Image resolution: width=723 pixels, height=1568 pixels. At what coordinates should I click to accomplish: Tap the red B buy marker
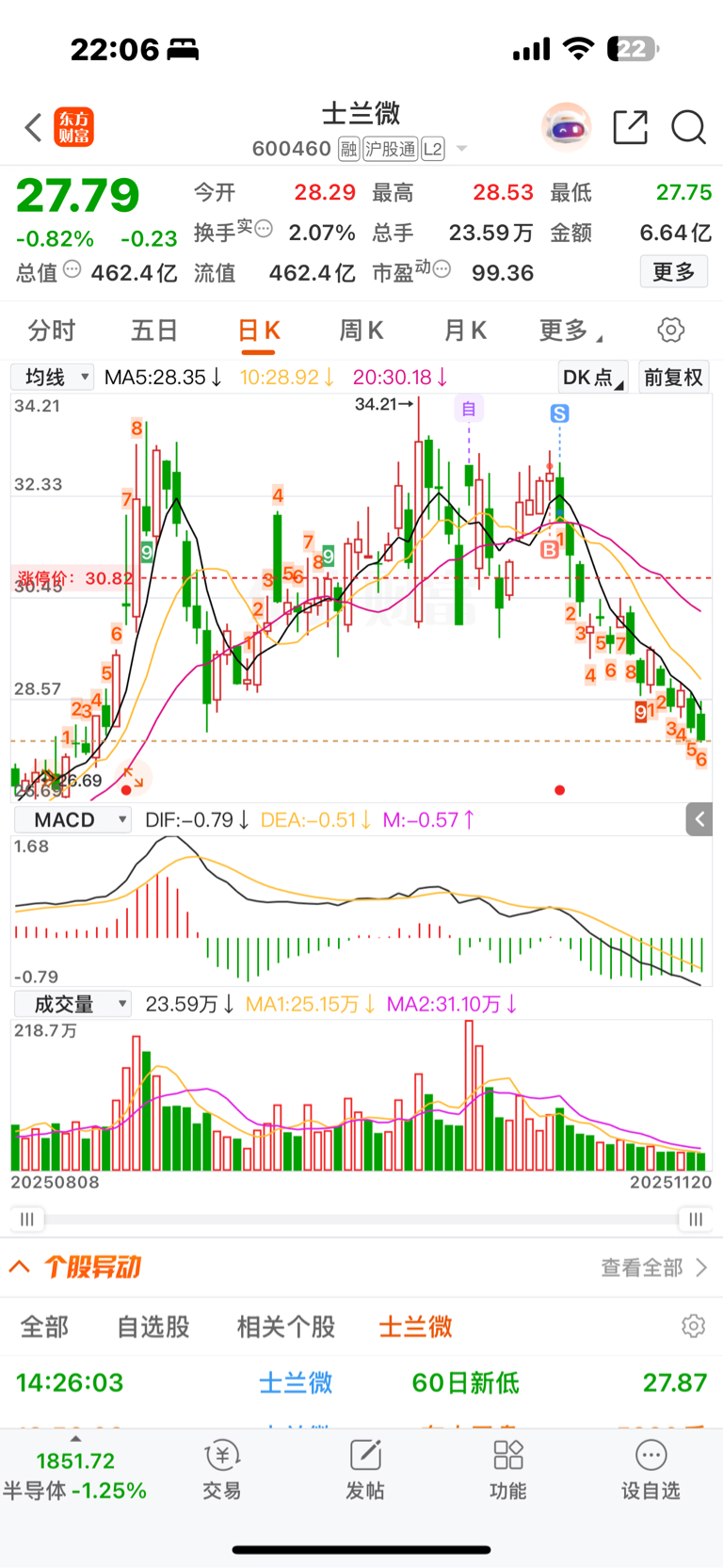[x=550, y=549]
